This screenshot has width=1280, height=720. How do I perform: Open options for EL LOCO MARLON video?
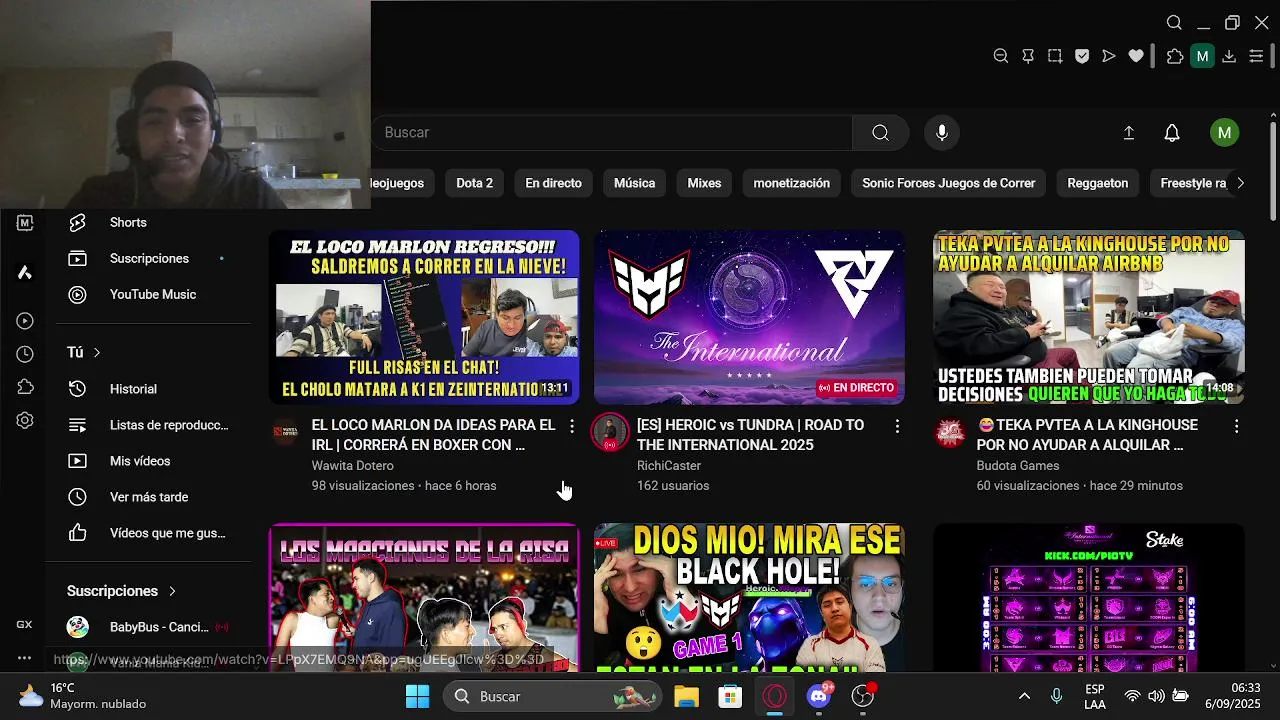coord(571,426)
